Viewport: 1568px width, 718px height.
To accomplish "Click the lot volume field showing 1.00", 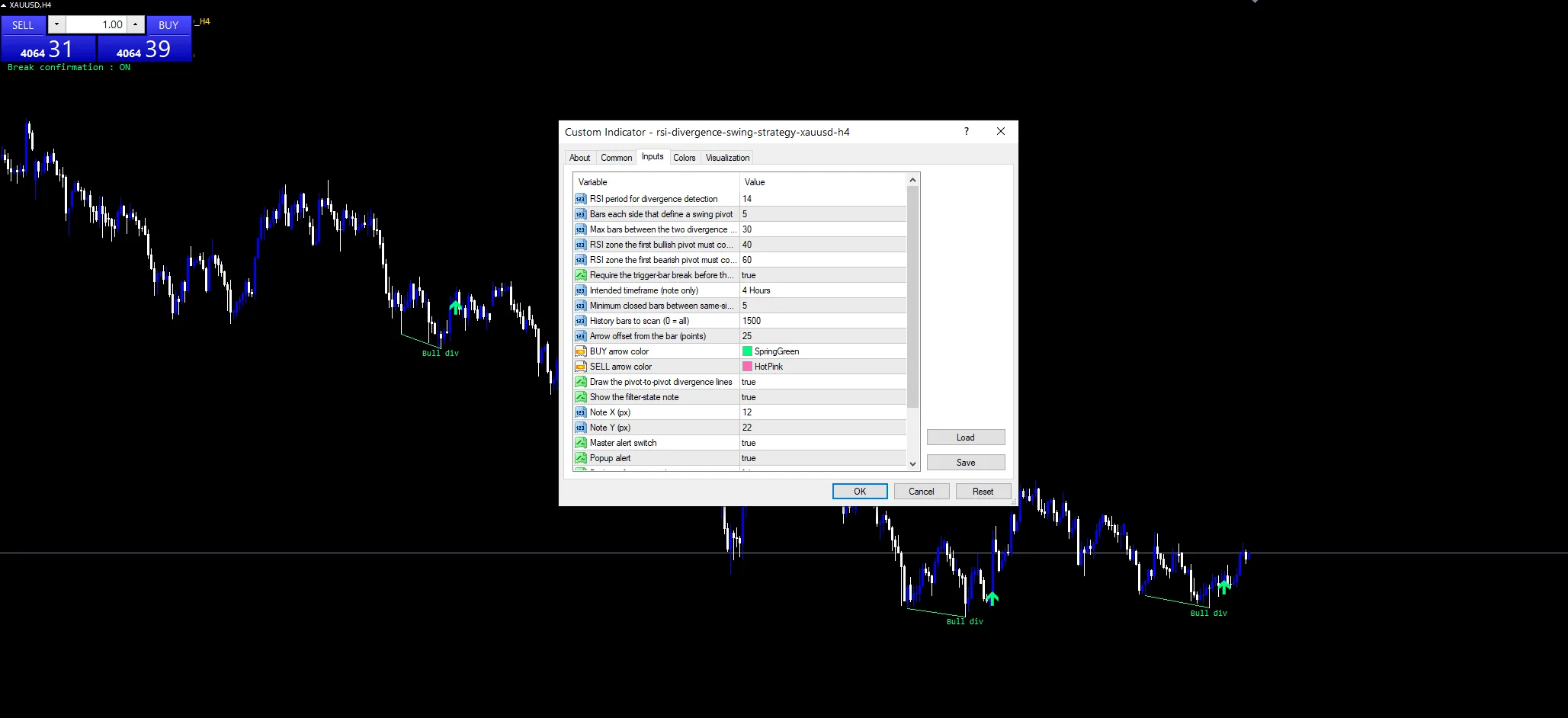I will click(96, 24).
